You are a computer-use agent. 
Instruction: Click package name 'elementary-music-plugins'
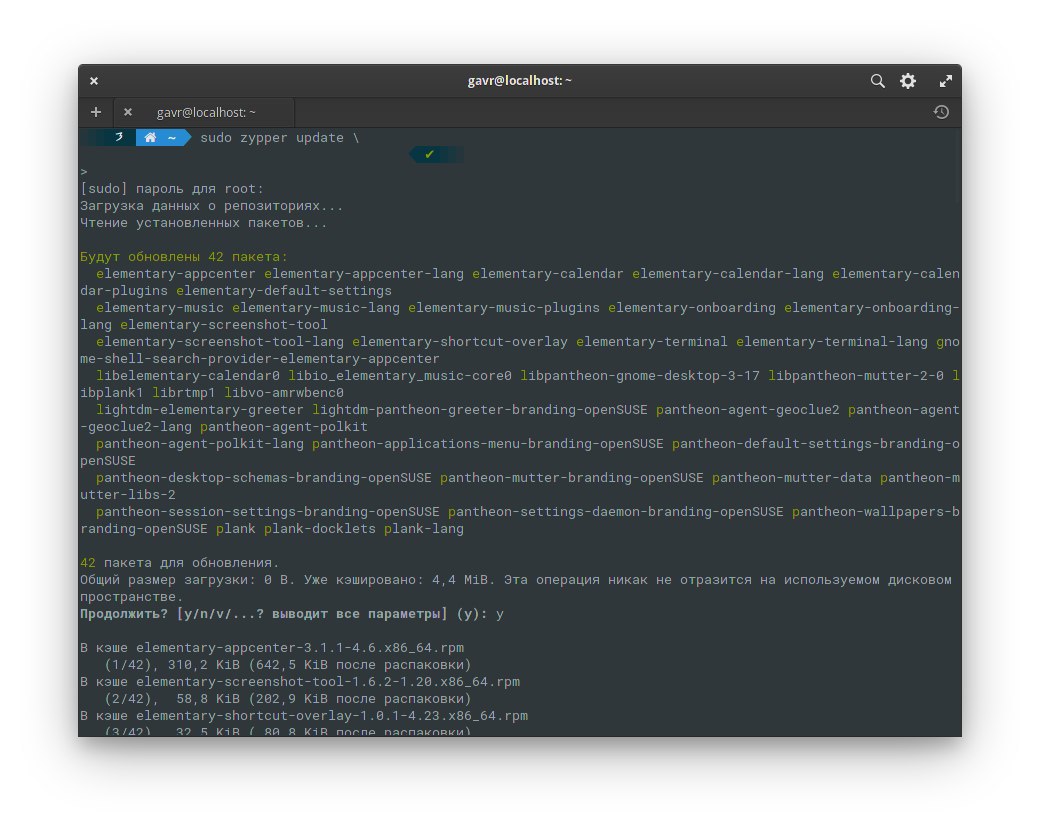tap(503, 308)
